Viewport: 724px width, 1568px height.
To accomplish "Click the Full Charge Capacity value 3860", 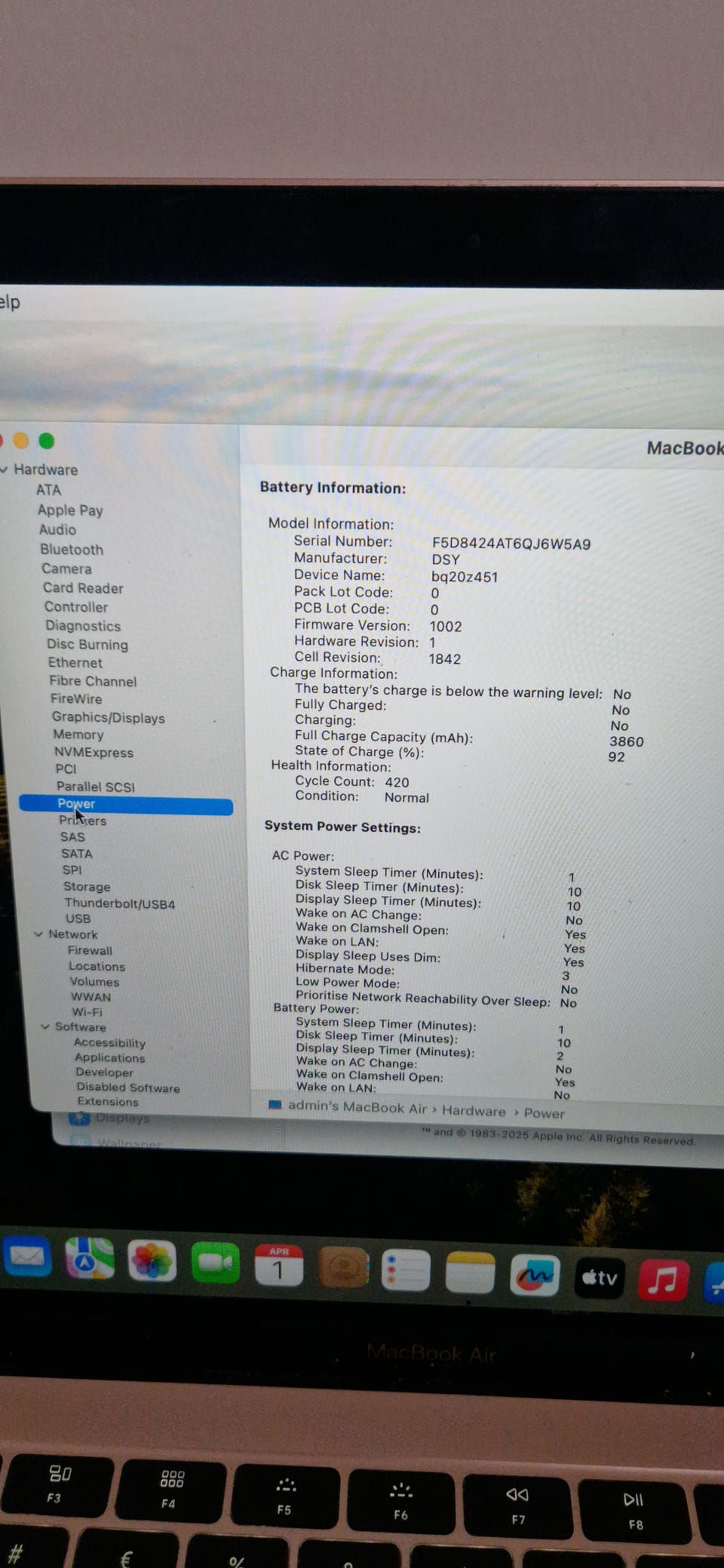I will click(627, 741).
